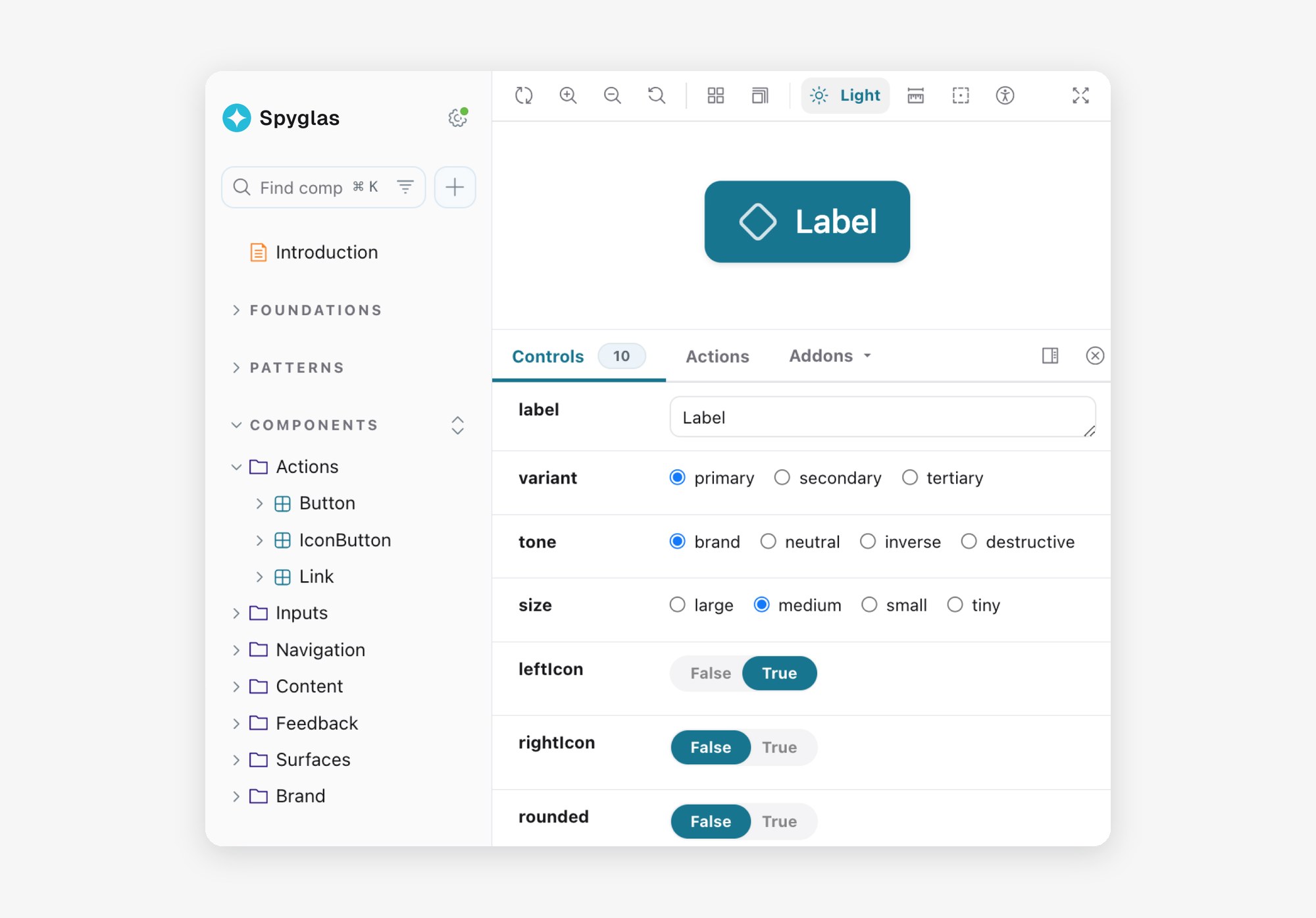Select the neutral tone radio
Screen dimensions: 1316x918
pyautogui.click(x=768, y=541)
